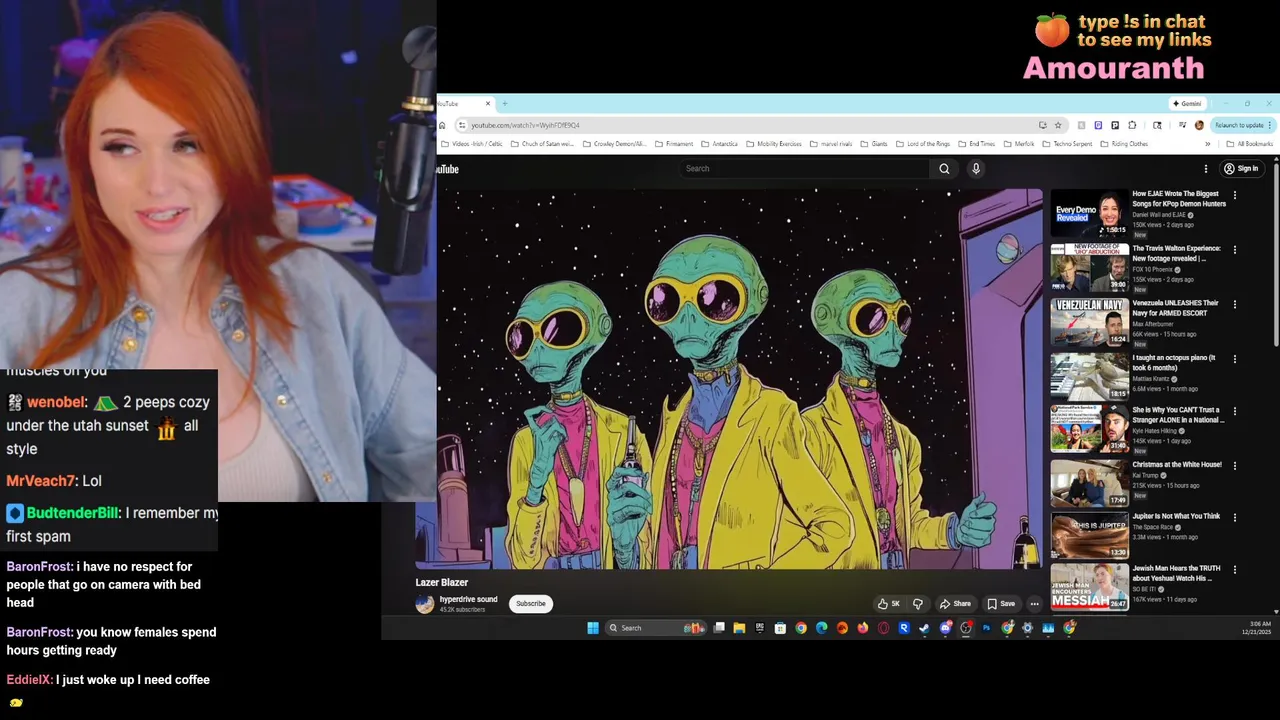
Task: Open File Explorer from the taskbar
Action: click(739, 628)
